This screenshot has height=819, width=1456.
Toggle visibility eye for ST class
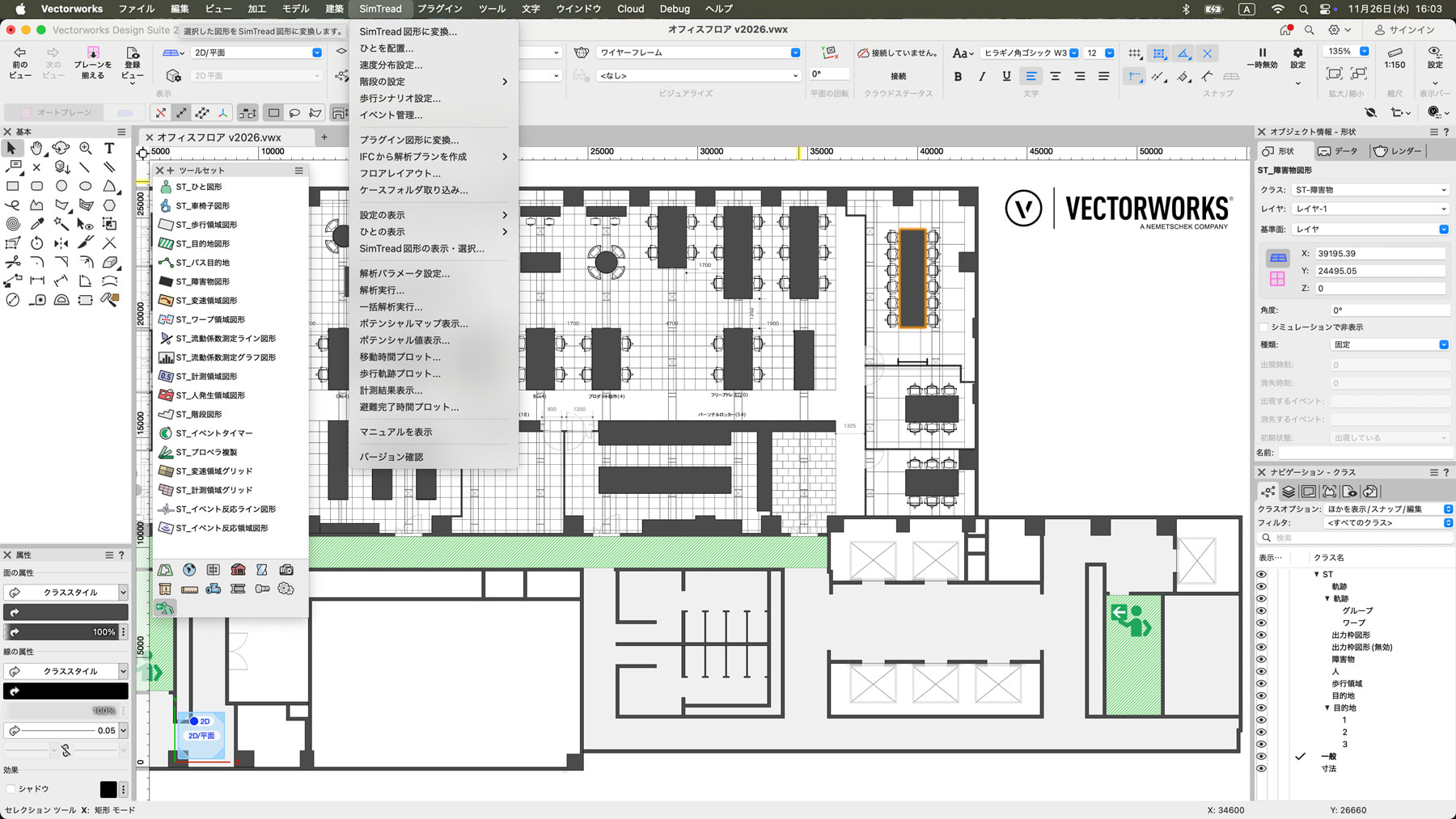1261,575
